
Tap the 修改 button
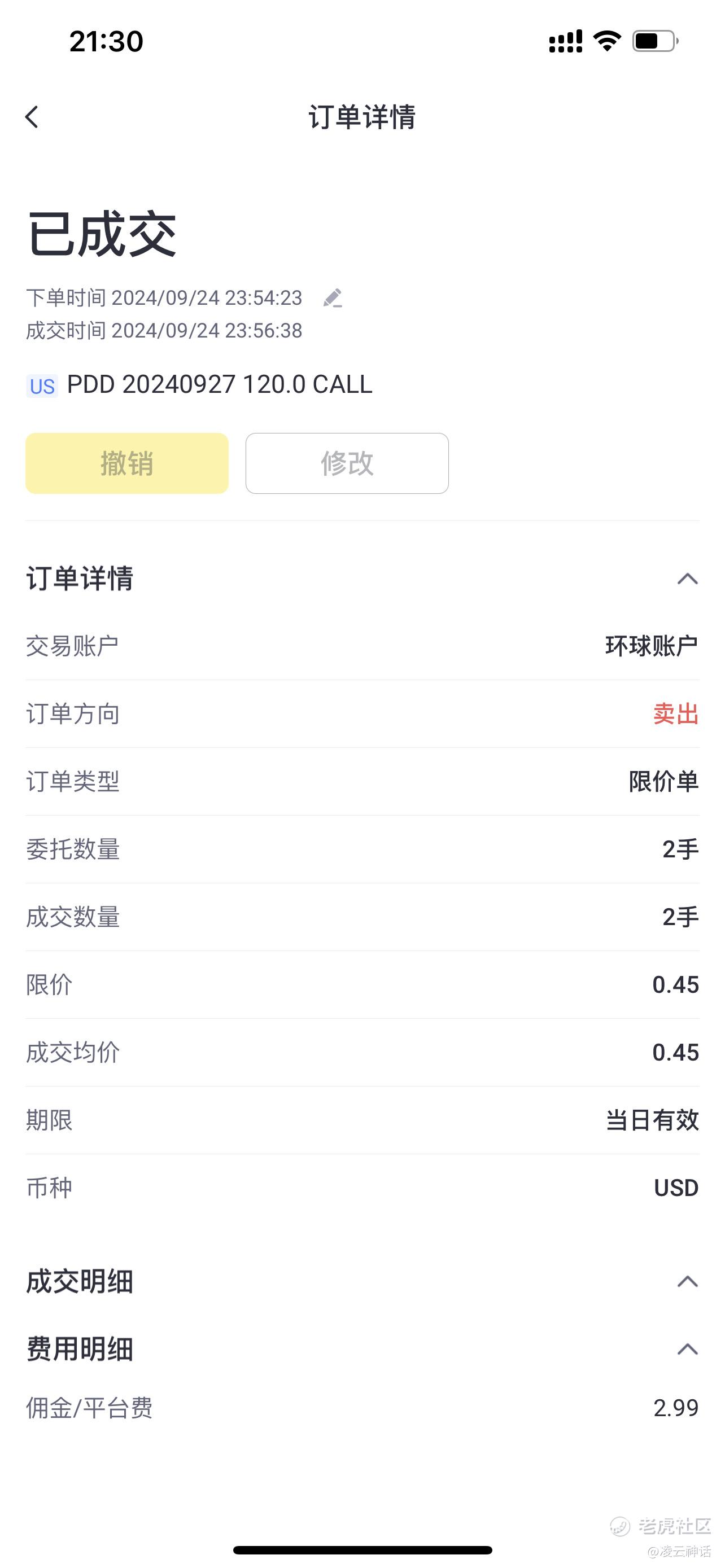pos(347,463)
